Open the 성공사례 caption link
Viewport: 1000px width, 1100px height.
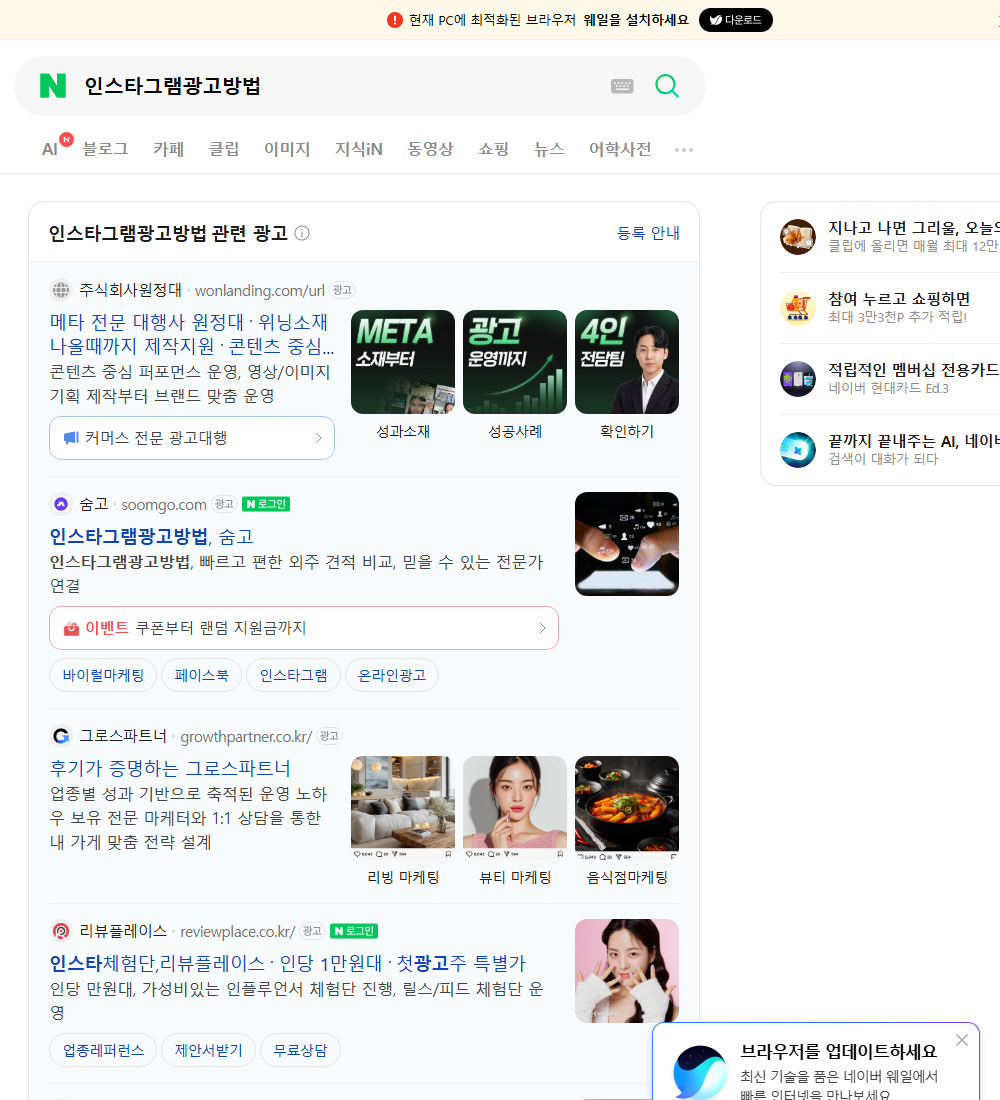(x=515, y=431)
